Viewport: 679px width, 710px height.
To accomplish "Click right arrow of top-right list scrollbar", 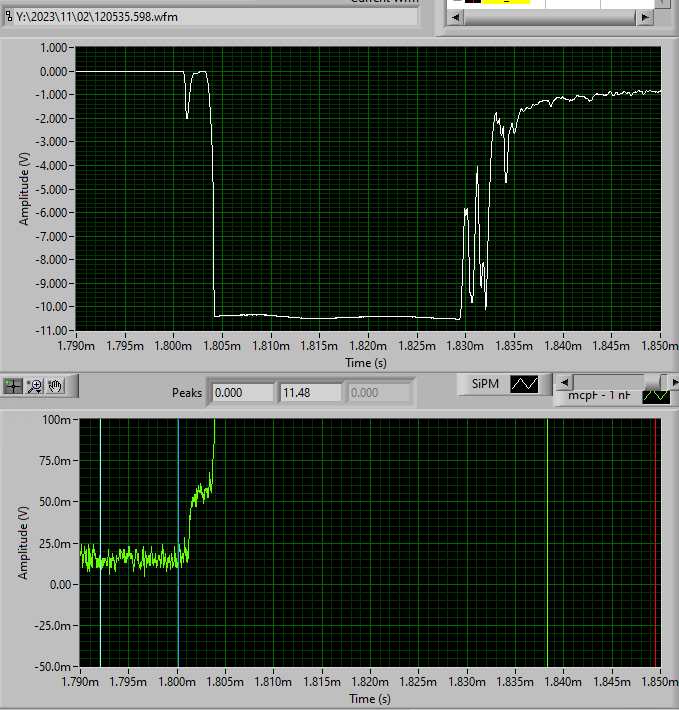I will 645,18.
